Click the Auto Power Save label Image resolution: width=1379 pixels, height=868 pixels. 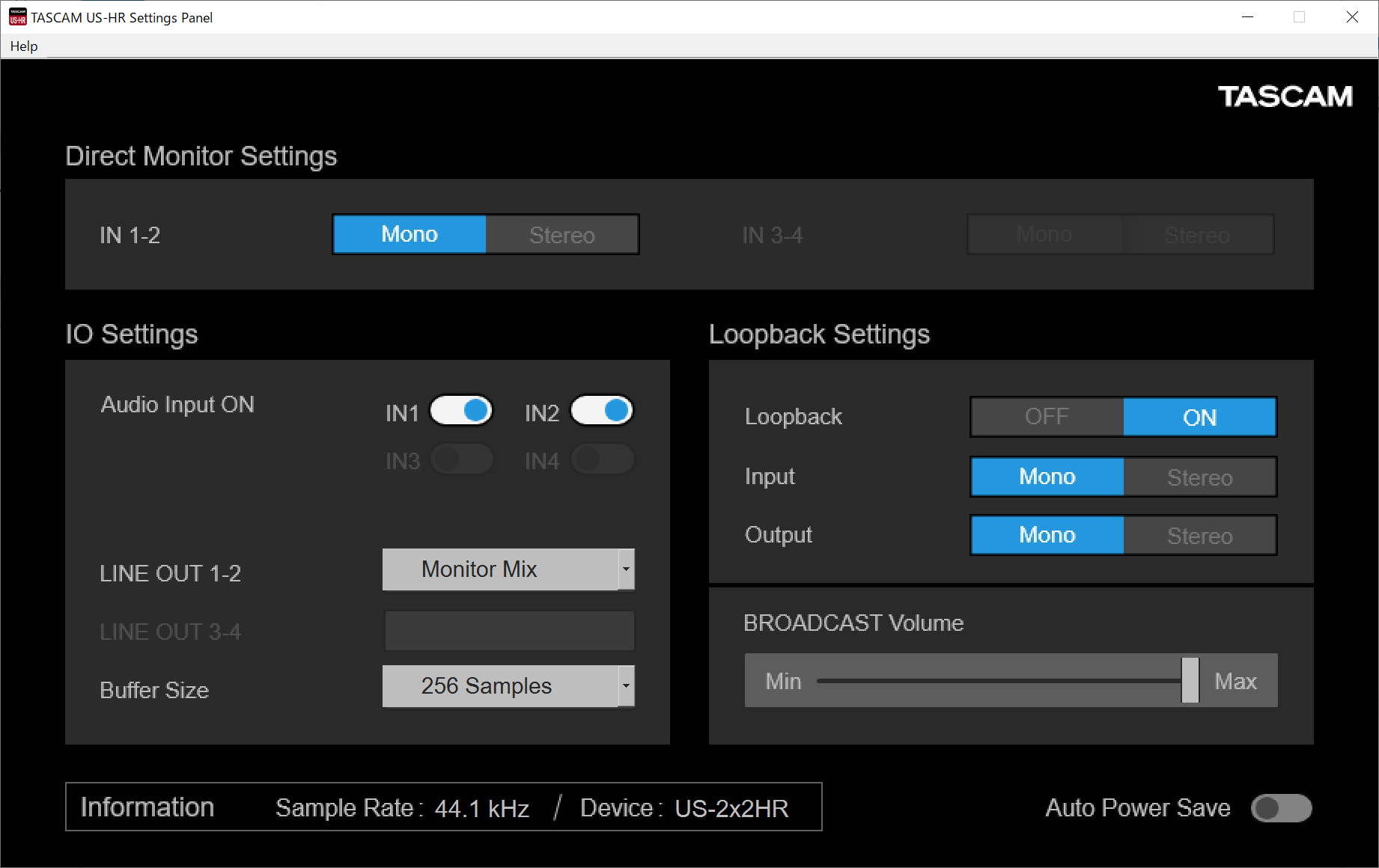1138,808
